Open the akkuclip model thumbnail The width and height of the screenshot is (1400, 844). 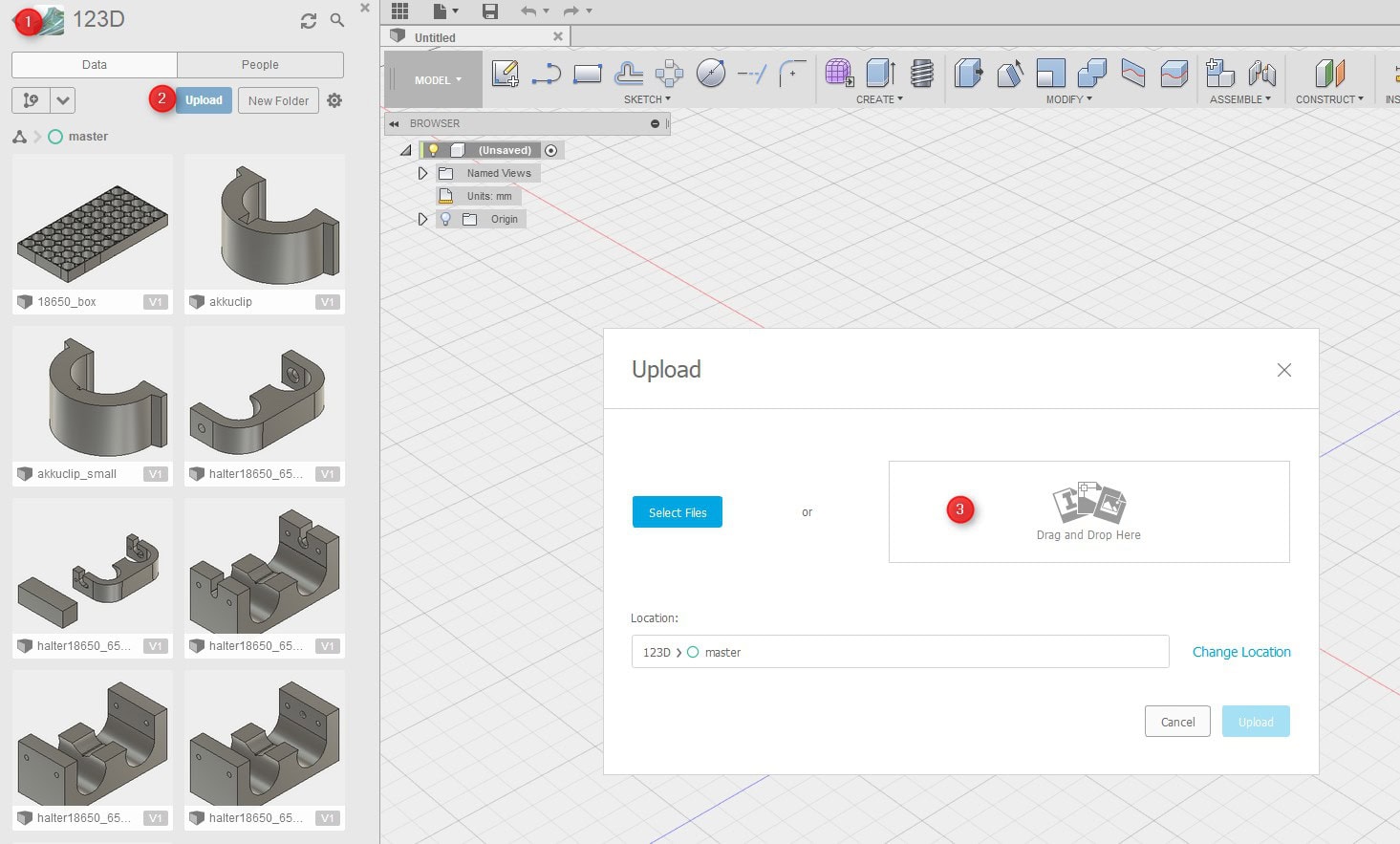coord(265,224)
